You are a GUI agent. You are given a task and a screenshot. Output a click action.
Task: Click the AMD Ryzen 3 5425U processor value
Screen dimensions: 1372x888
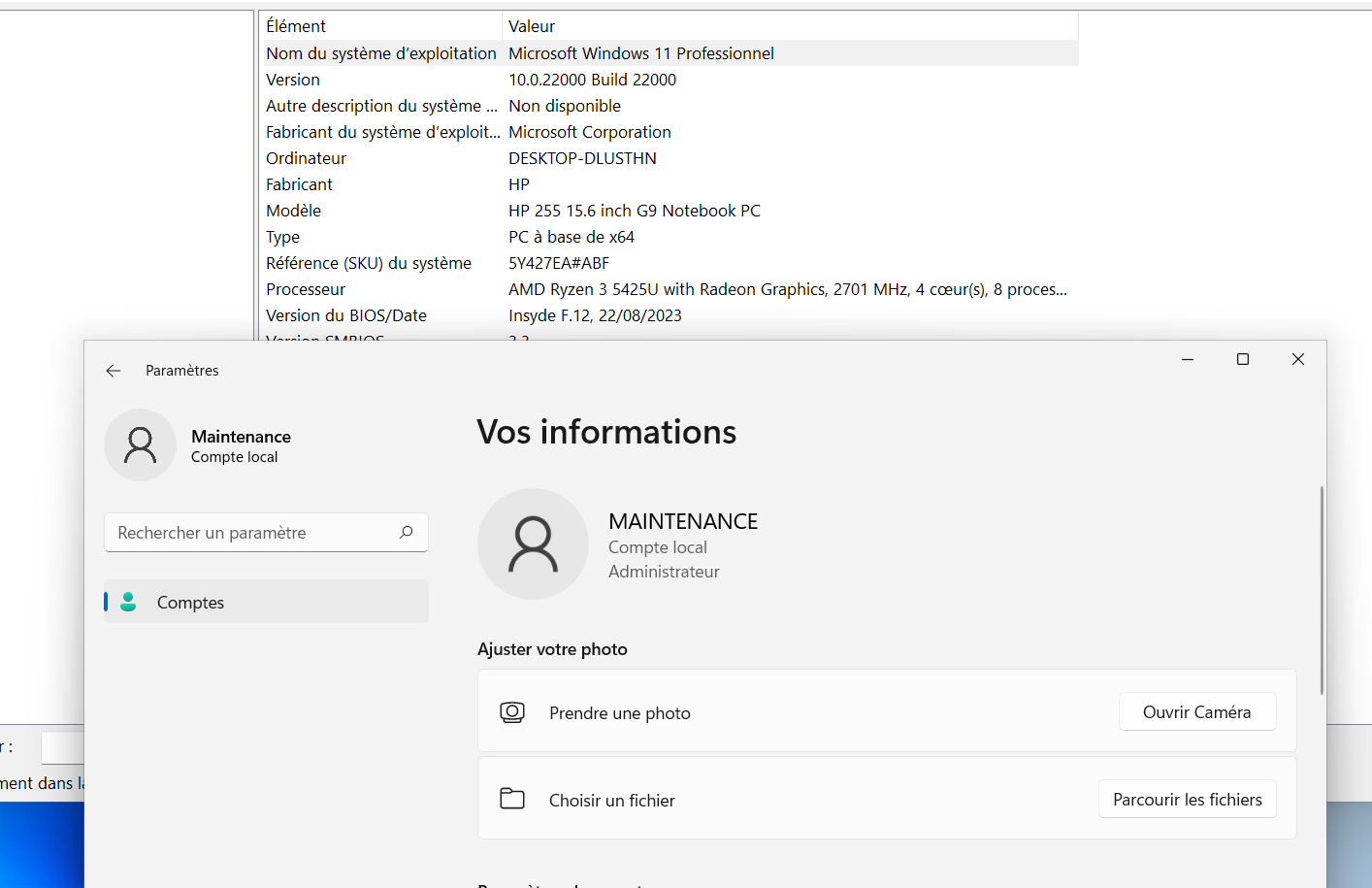tap(788, 289)
